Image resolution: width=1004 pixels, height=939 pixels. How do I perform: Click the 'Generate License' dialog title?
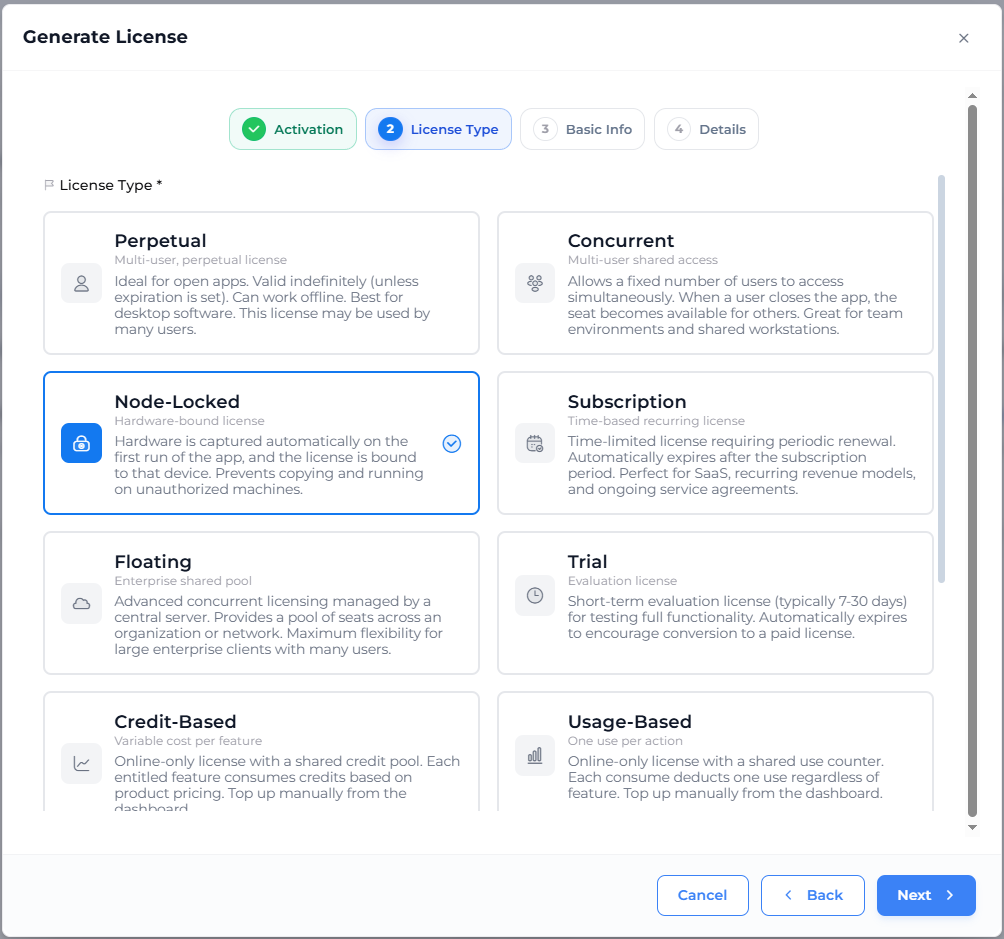click(x=105, y=37)
